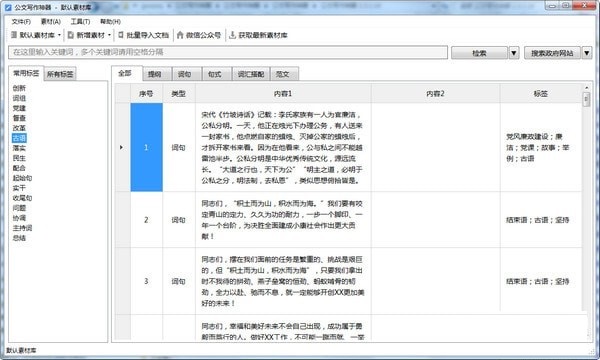Click the app icon in the title bar

pos(8,7)
